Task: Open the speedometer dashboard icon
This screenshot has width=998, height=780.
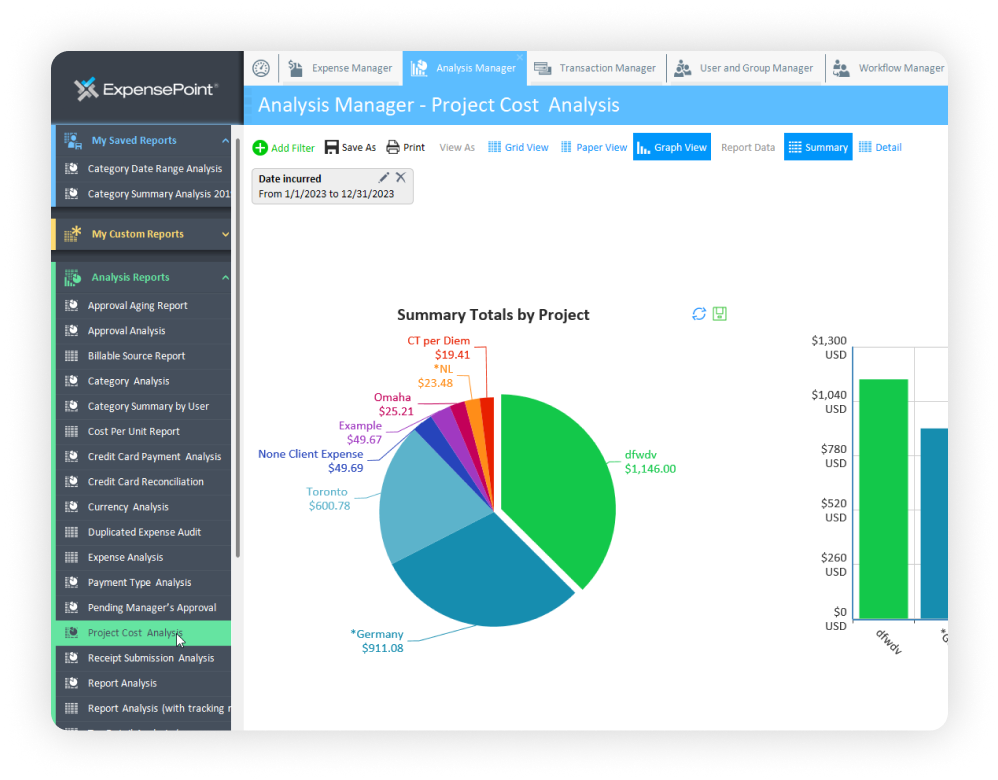Action: (260, 67)
